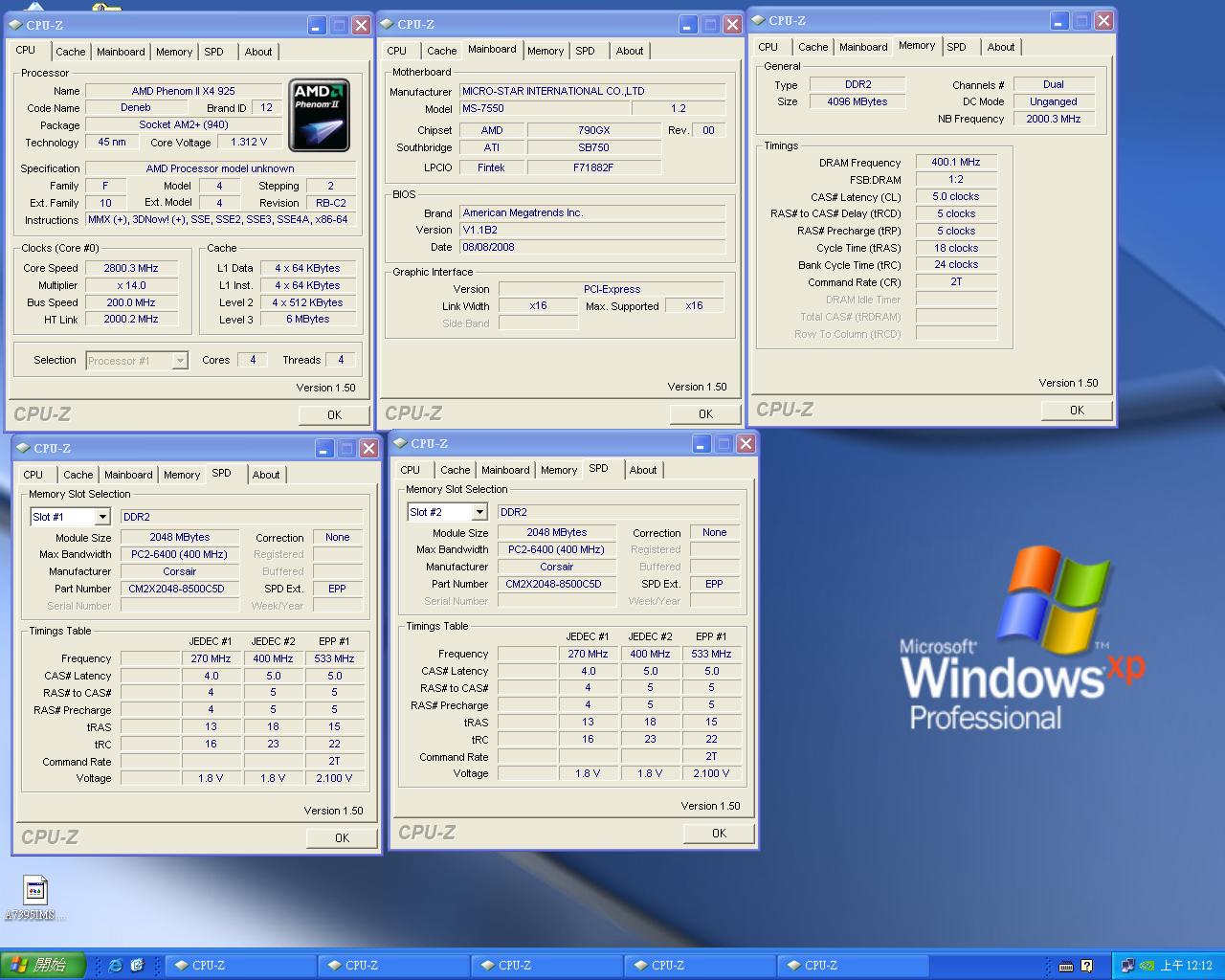The height and width of the screenshot is (980, 1225).
Task: Click the Package value Socket AM2+ (940)
Action: 184,124
